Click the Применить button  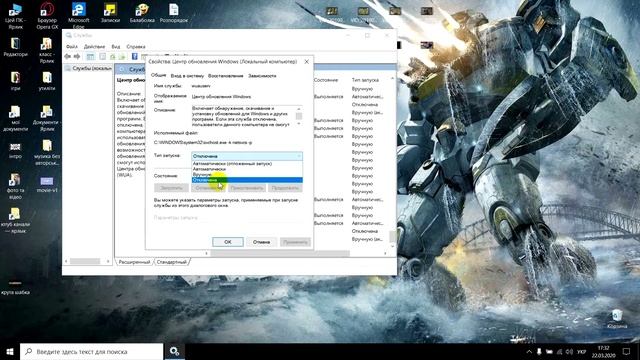pyautogui.click(x=296, y=242)
